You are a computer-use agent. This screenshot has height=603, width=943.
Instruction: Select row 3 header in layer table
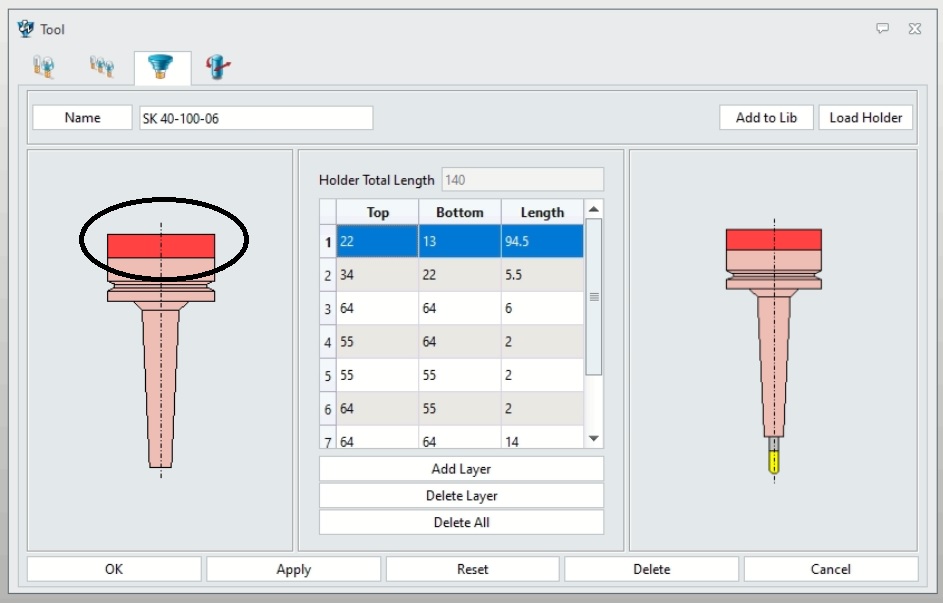pos(327,309)
